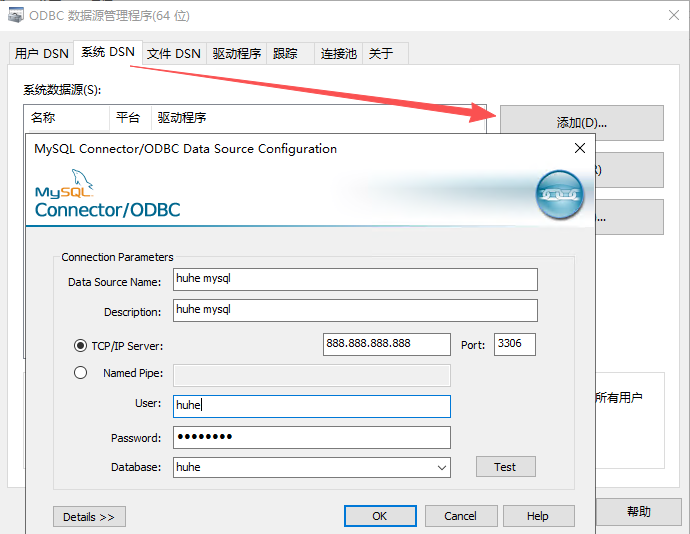Confirm with the OK button
This screenshot has height=534, width=690.
[x=380, y=516]
